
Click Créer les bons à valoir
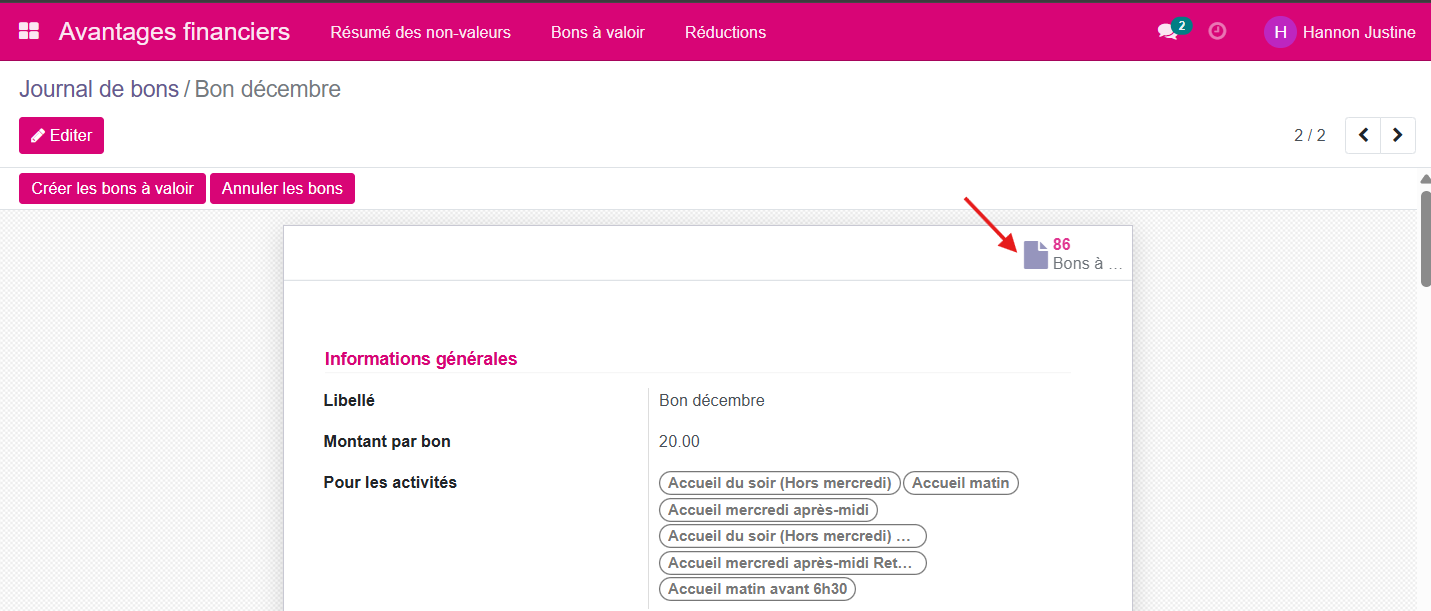coord(112,188)
